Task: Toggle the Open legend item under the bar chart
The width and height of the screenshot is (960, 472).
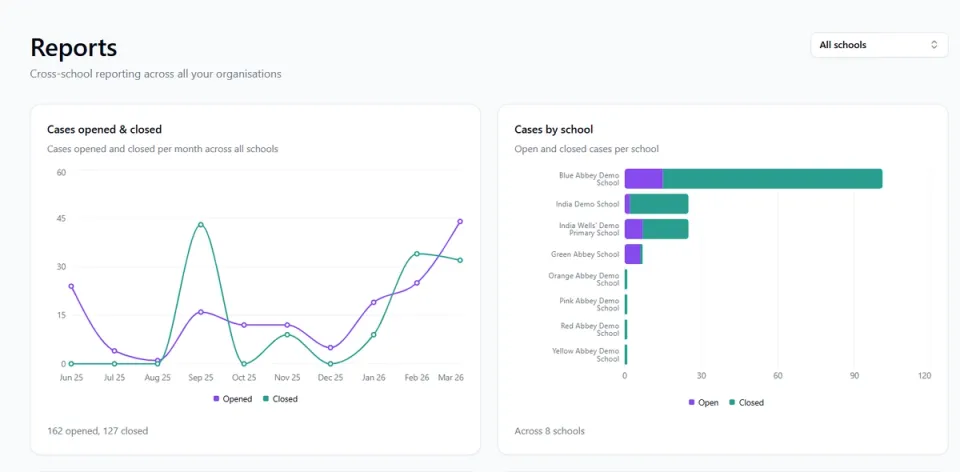Action: pyautogui.click(x=703, y=403)
